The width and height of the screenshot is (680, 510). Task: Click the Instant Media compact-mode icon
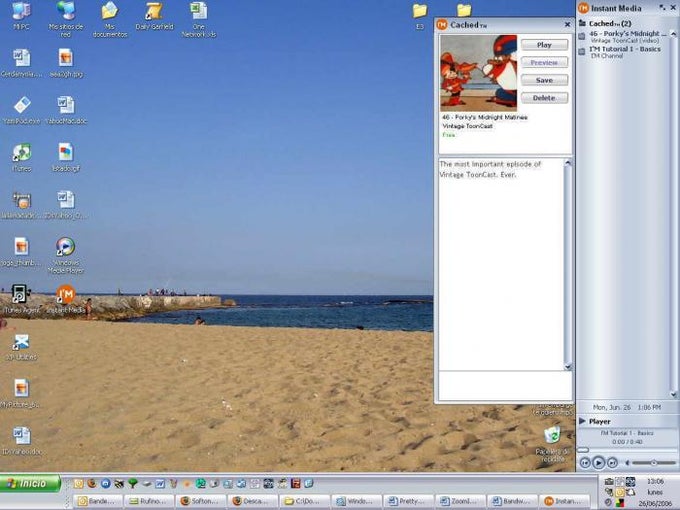coord(662,7)
